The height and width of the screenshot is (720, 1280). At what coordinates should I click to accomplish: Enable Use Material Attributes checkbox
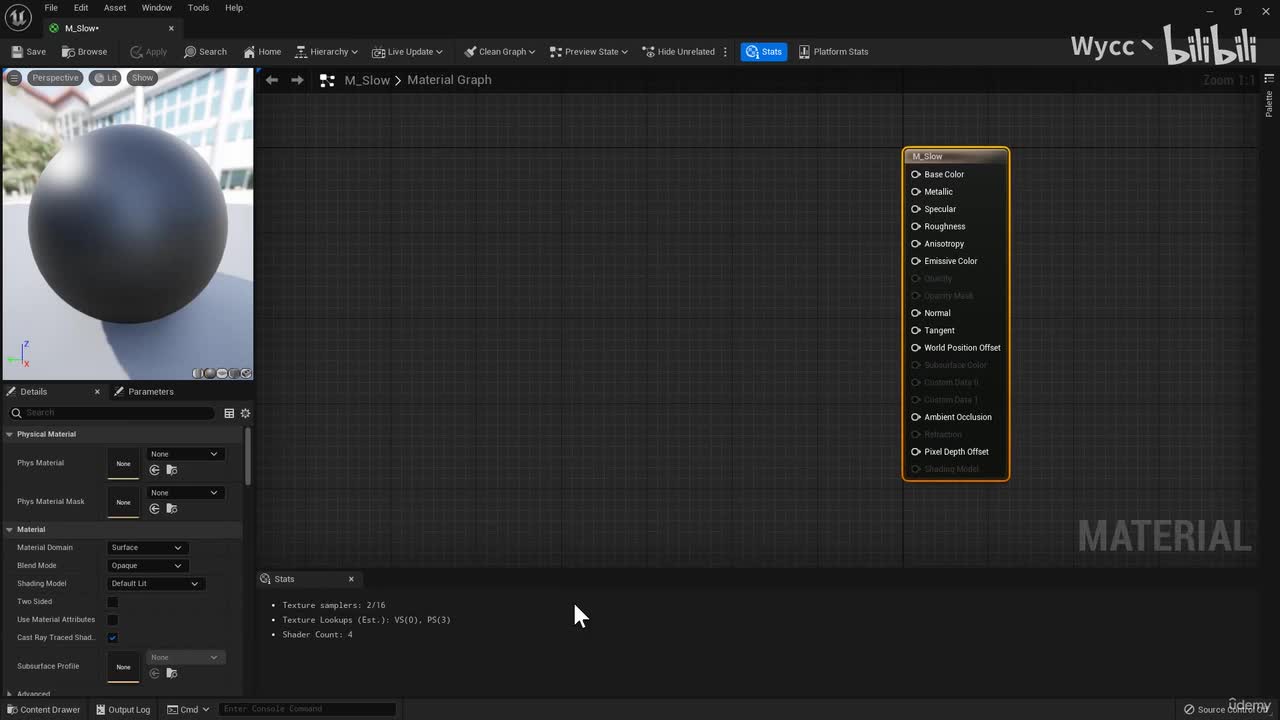(x=113, y=620)
